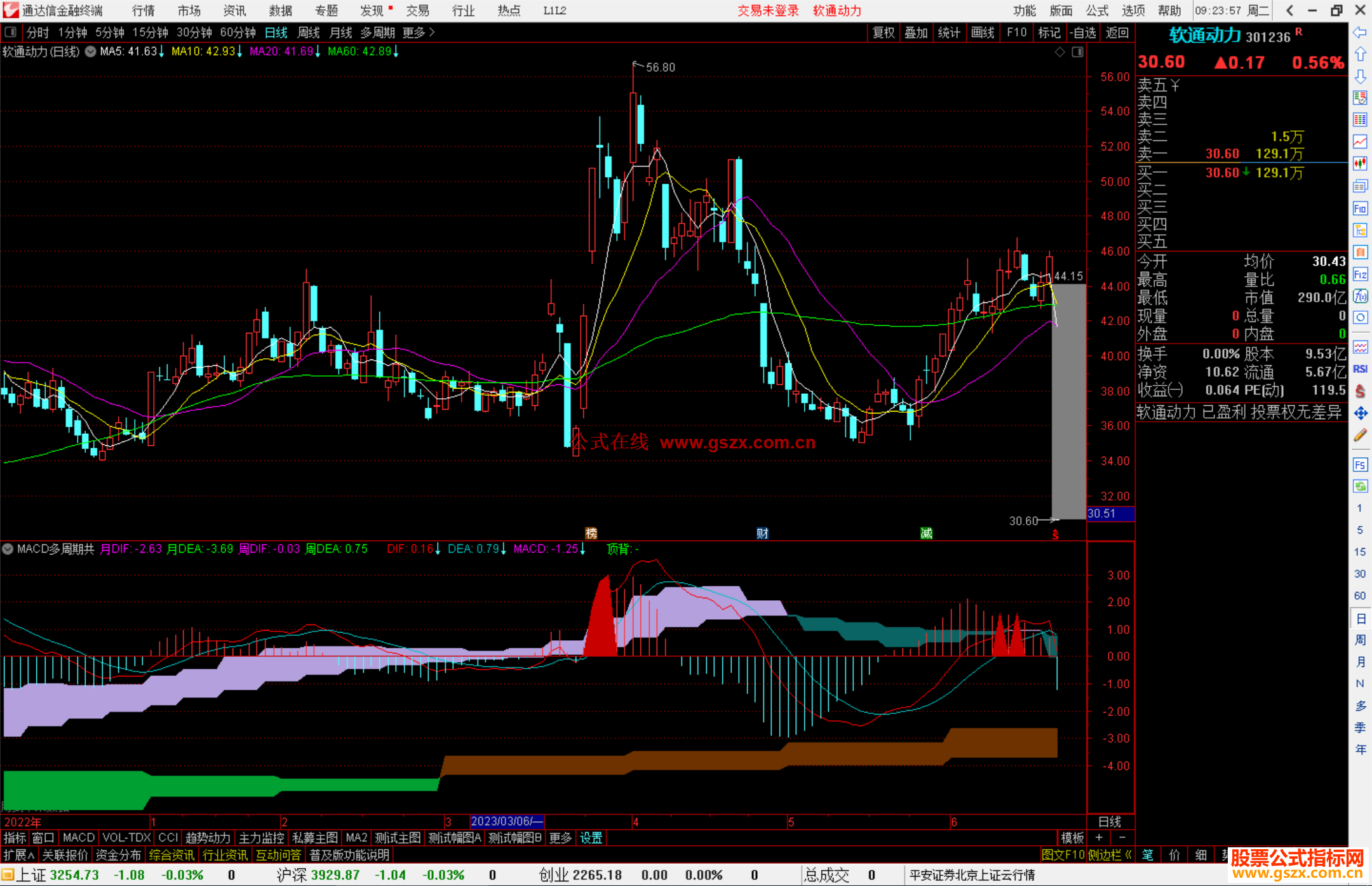
Task: Open the candlestick chart icon in sidebar
Action: [1359, 164]
